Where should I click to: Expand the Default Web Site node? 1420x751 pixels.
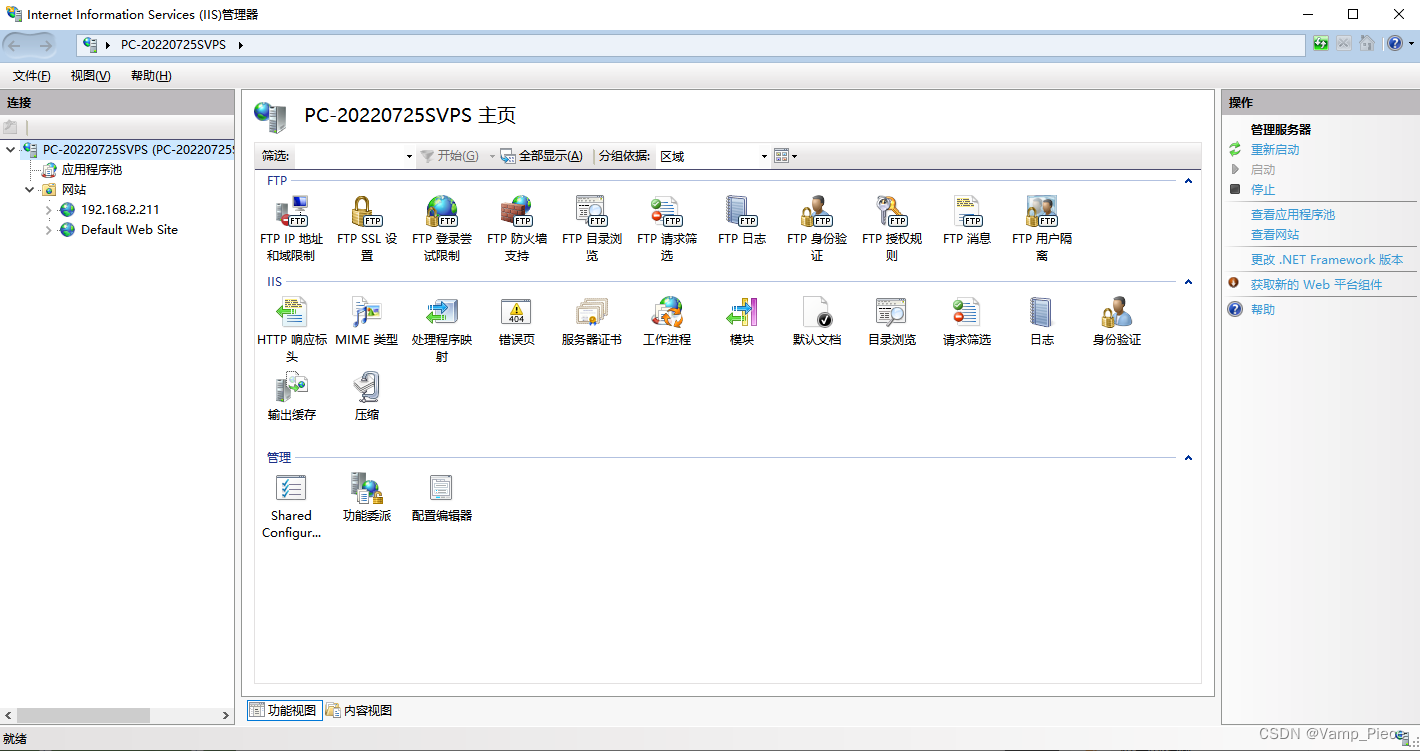(x=48, y=230)
